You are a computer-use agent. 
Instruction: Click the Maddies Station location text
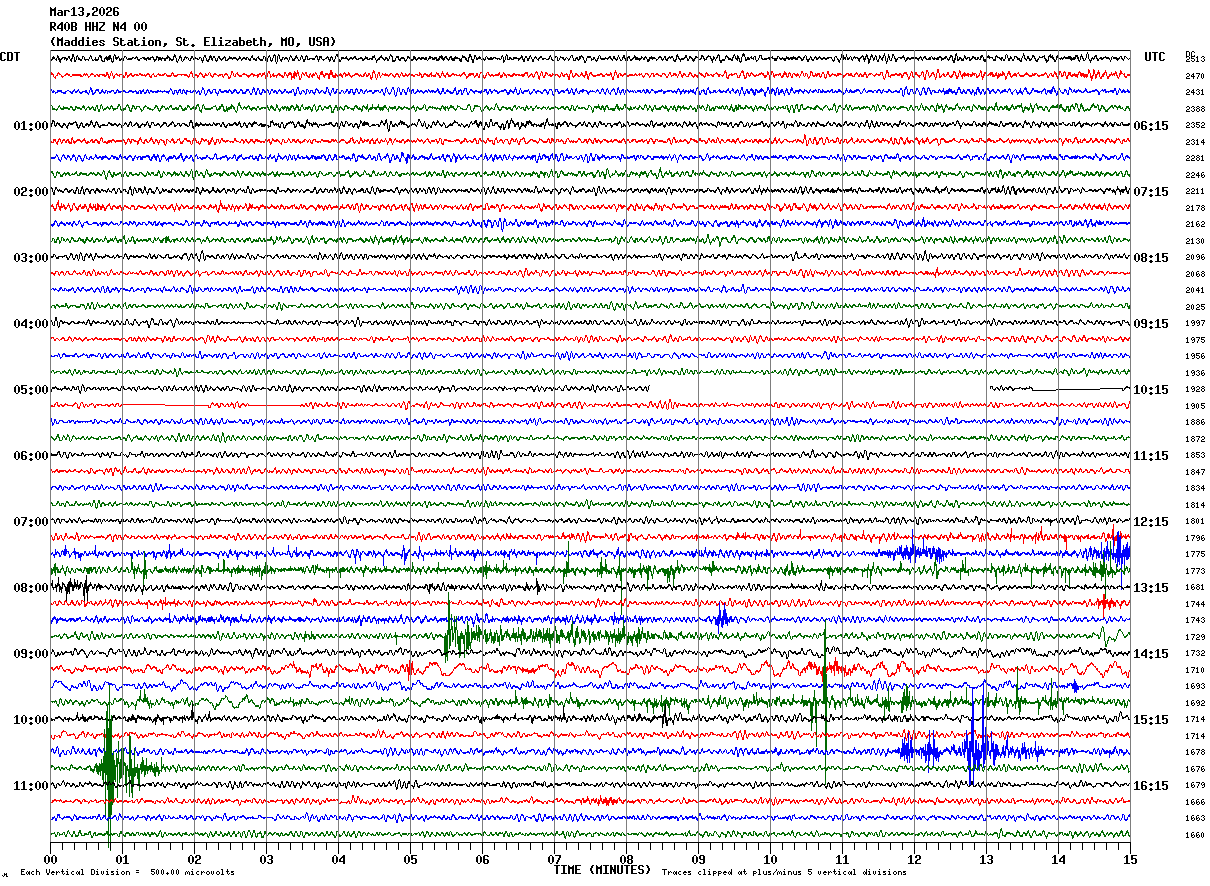(x=193, y=42)
